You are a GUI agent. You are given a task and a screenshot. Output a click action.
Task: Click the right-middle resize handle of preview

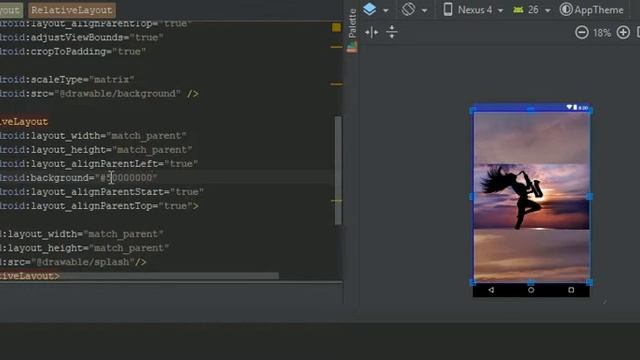click(x=589, y=196)
